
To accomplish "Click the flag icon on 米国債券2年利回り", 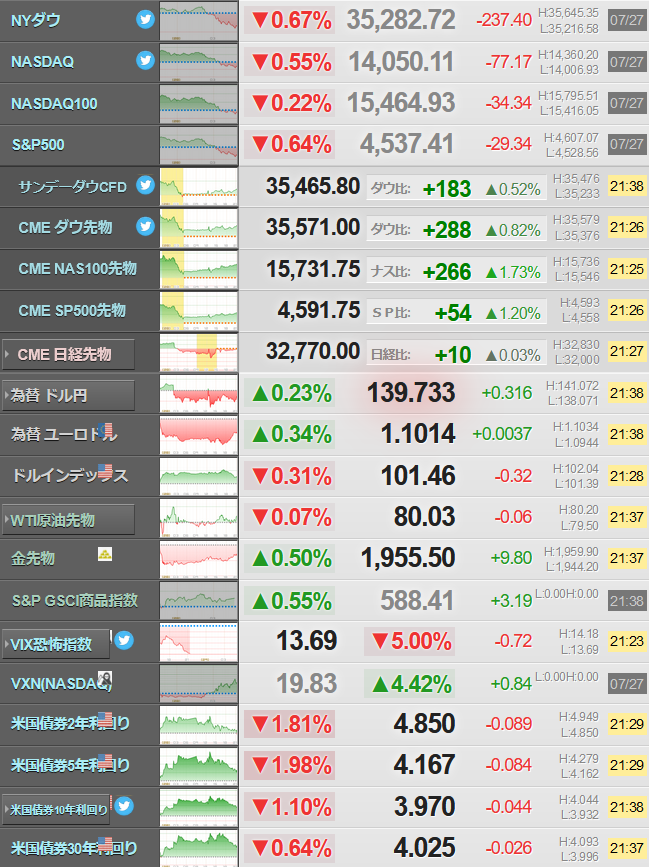I will tap(105, 720).
